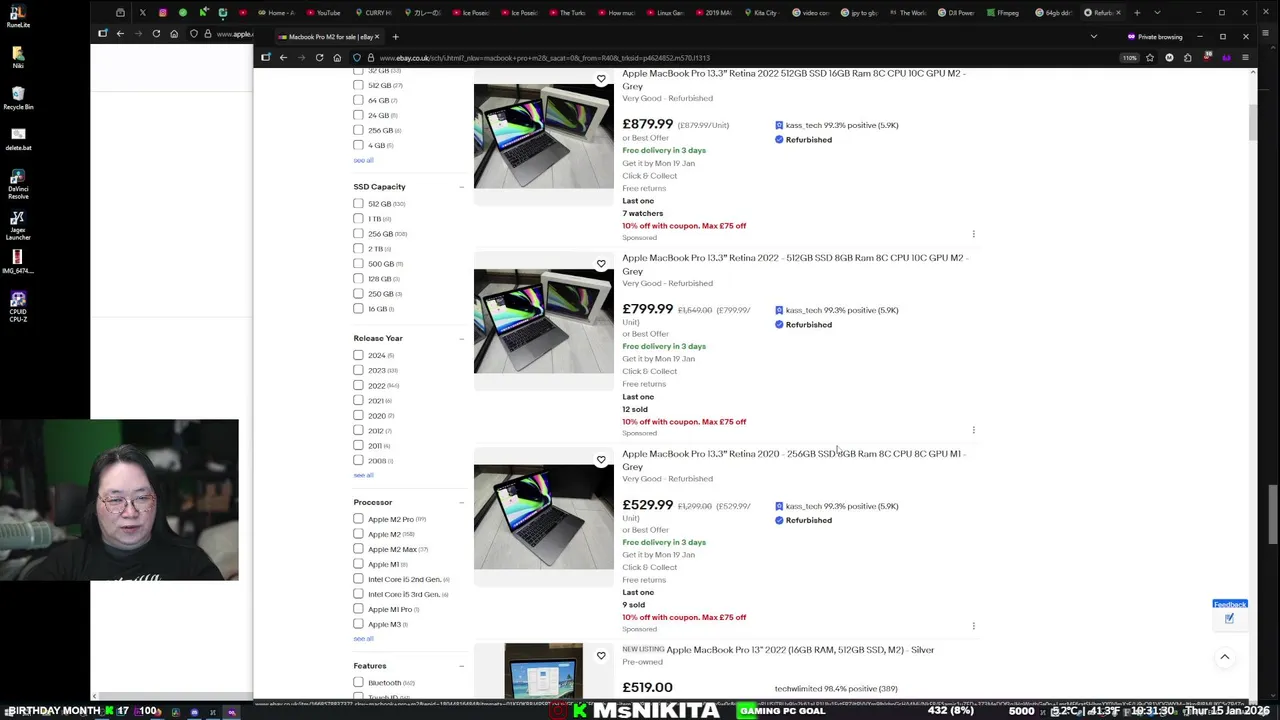Bookmark the eBay page with the star icon
1280x720 pixels.
pyautogui.click(x=1150, y=58)
